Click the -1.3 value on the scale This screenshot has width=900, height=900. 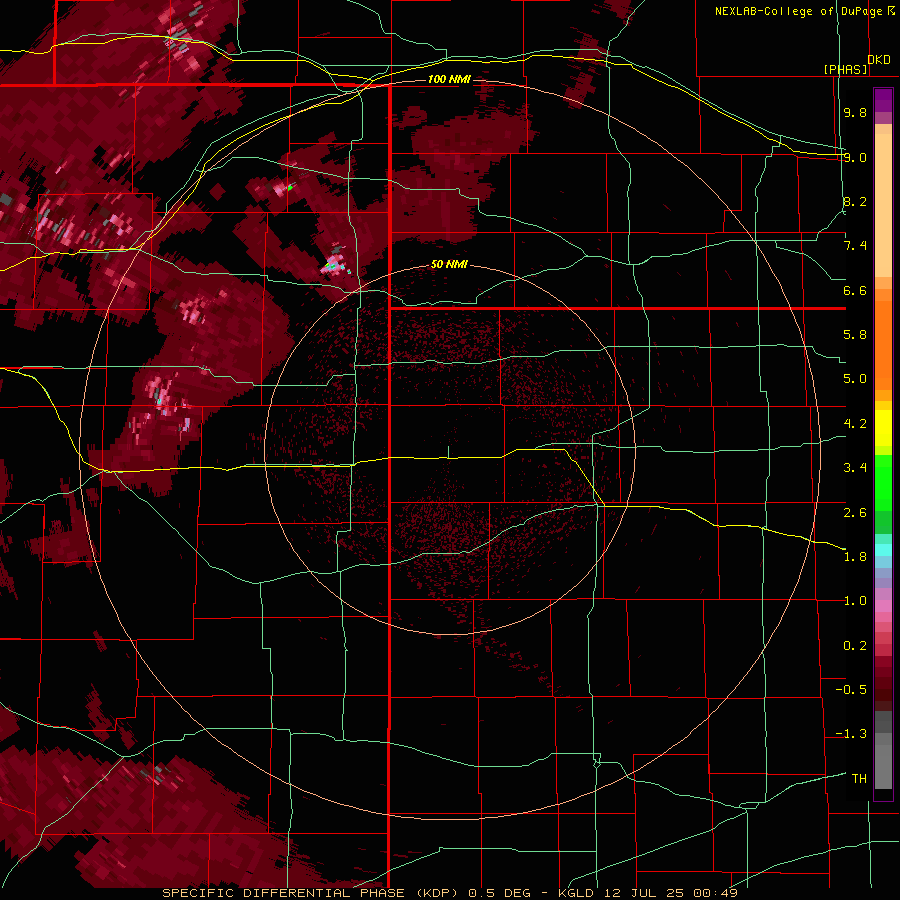(x=851, y=734)
